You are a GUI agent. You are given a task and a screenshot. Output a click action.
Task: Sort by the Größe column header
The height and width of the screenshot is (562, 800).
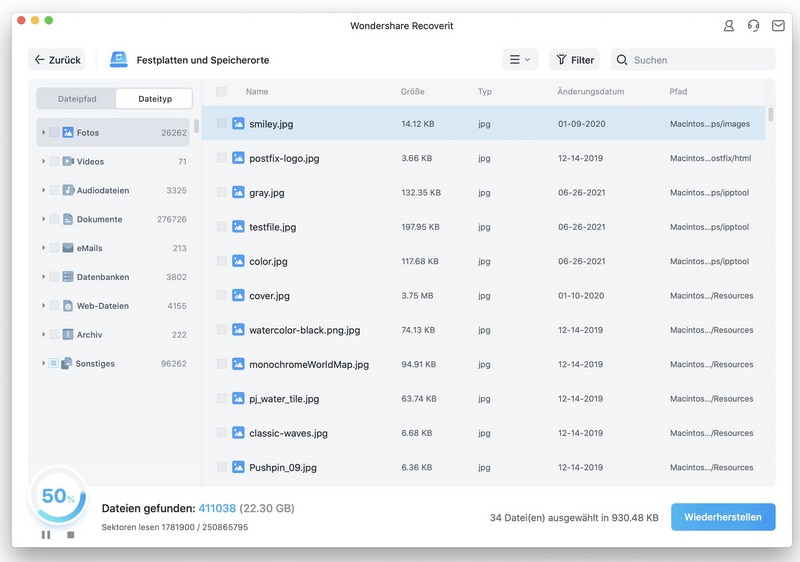point(412,92)
